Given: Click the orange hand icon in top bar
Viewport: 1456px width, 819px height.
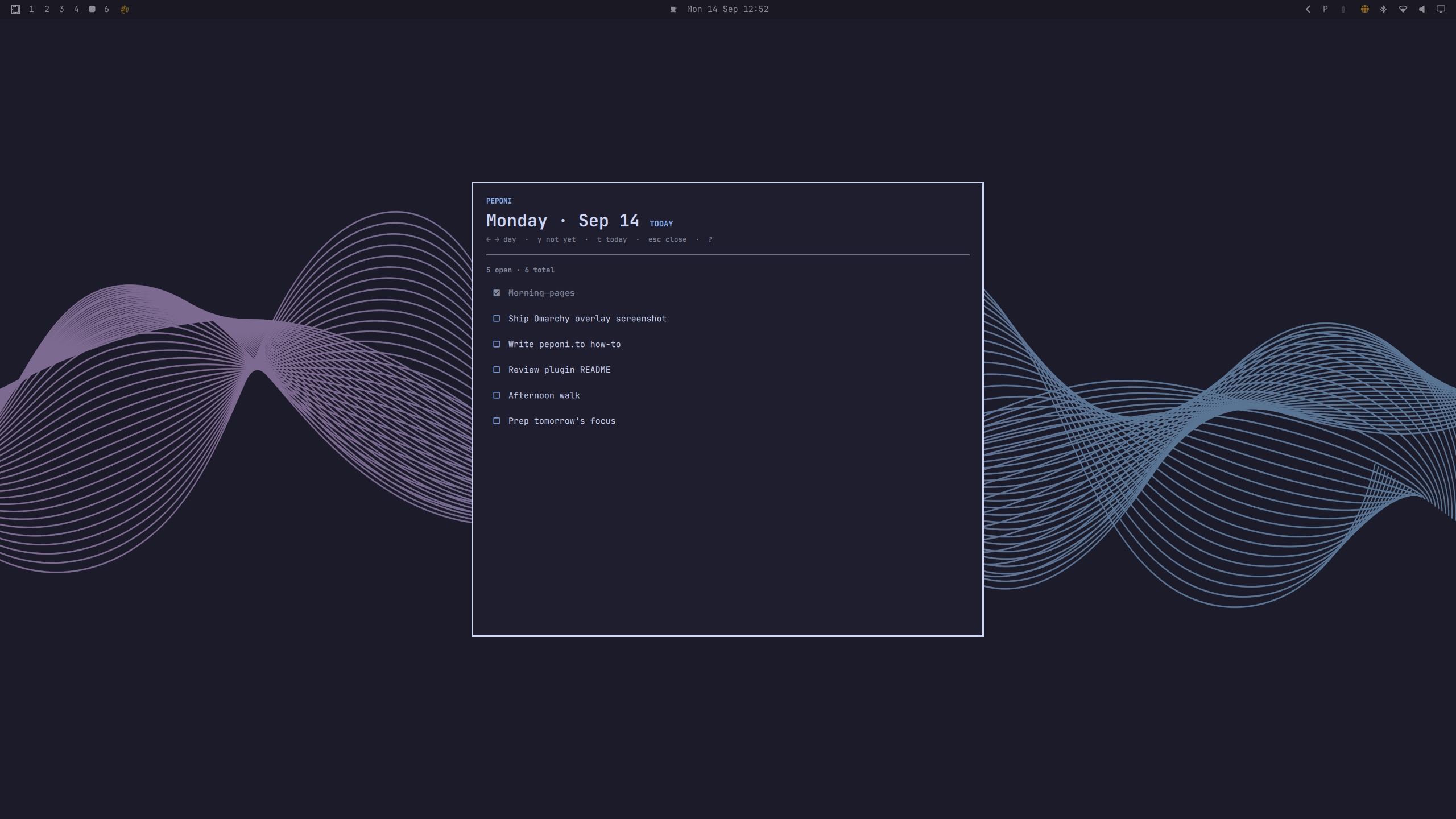Looking at the screenshot, I should pyautogui.click(x=125, y=9).
